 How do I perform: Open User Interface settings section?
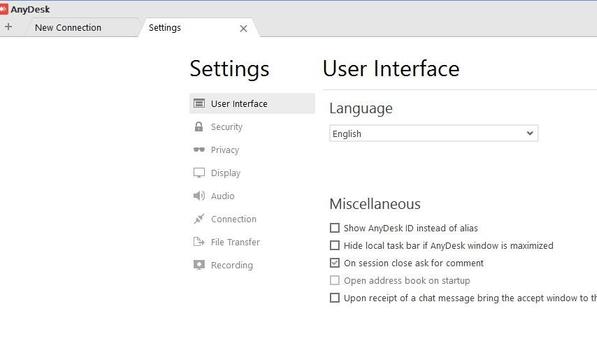(x=252, y=104)
